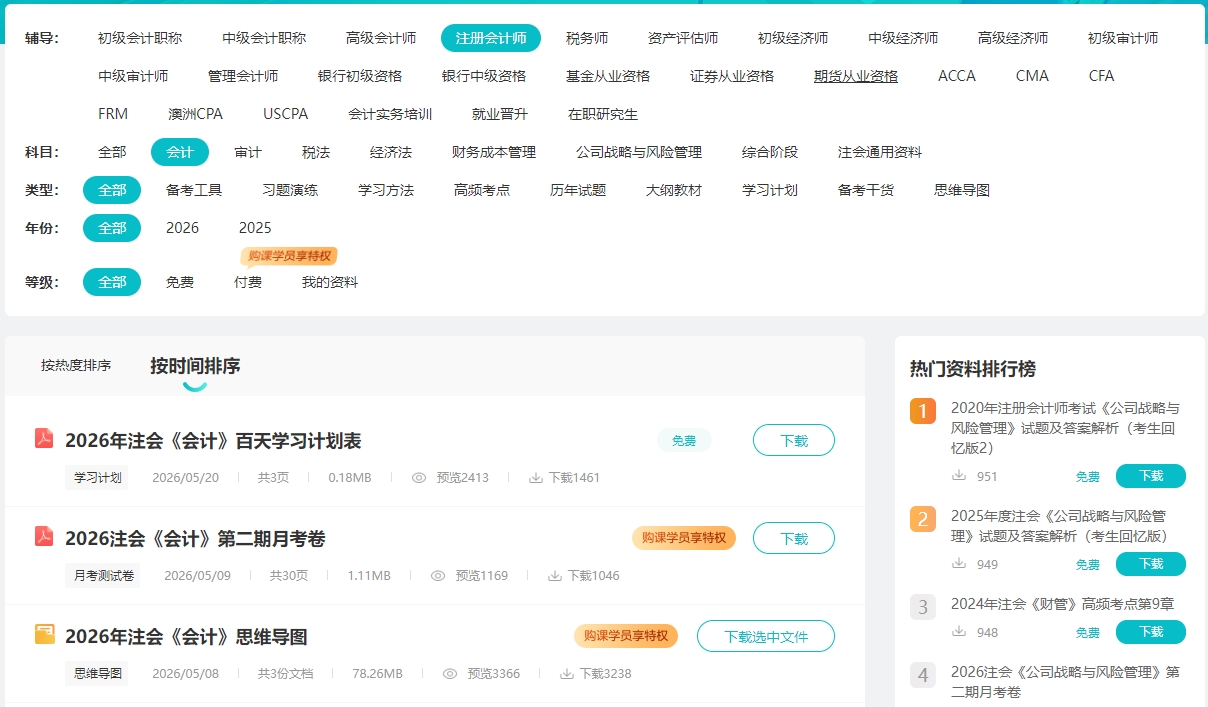This screenshot has width=1208, height=707.
Task: Select 高级会计师 category
Action: 381,38
